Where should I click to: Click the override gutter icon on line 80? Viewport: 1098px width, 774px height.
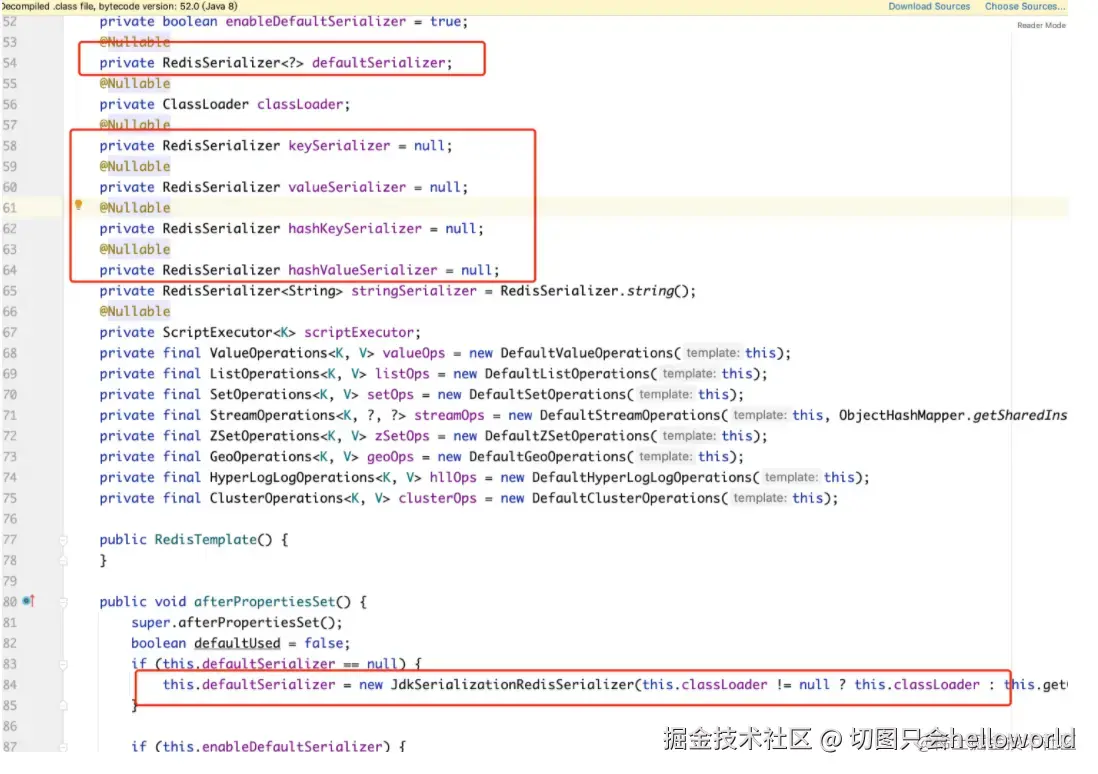(x=29, y=601)
